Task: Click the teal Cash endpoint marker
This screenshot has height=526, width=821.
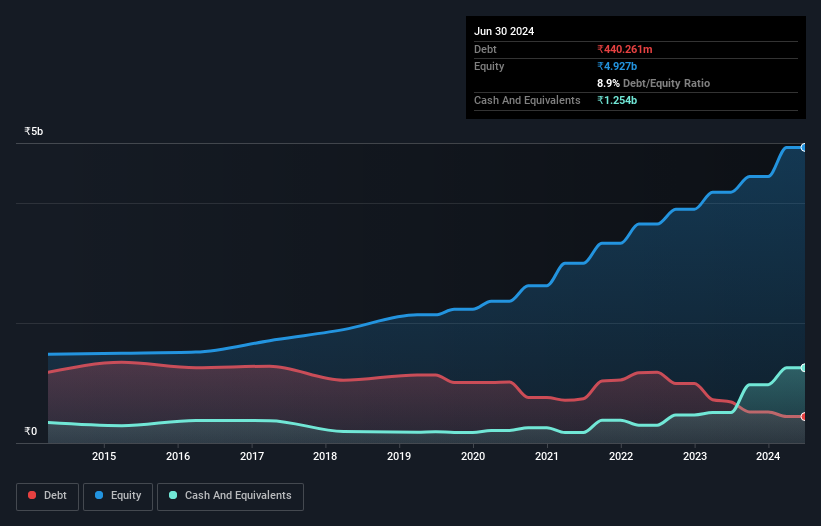Action: (804, 368)
